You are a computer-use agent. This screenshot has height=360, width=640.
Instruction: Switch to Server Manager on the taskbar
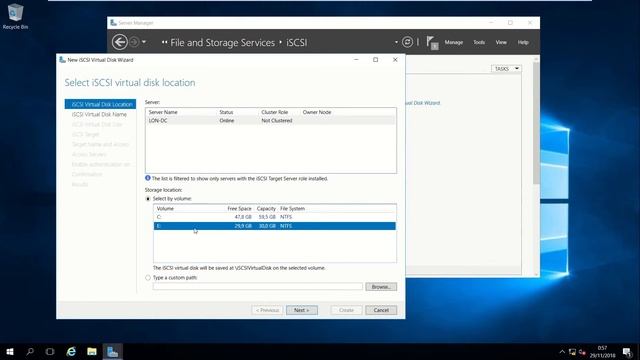coord(112,351)
